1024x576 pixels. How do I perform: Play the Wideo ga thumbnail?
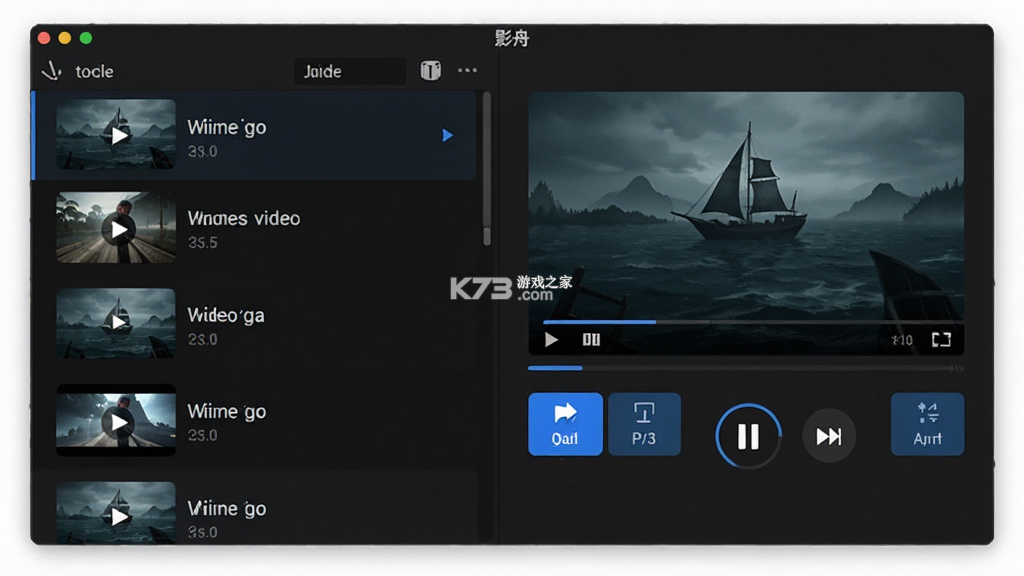(x=116, y=323)
